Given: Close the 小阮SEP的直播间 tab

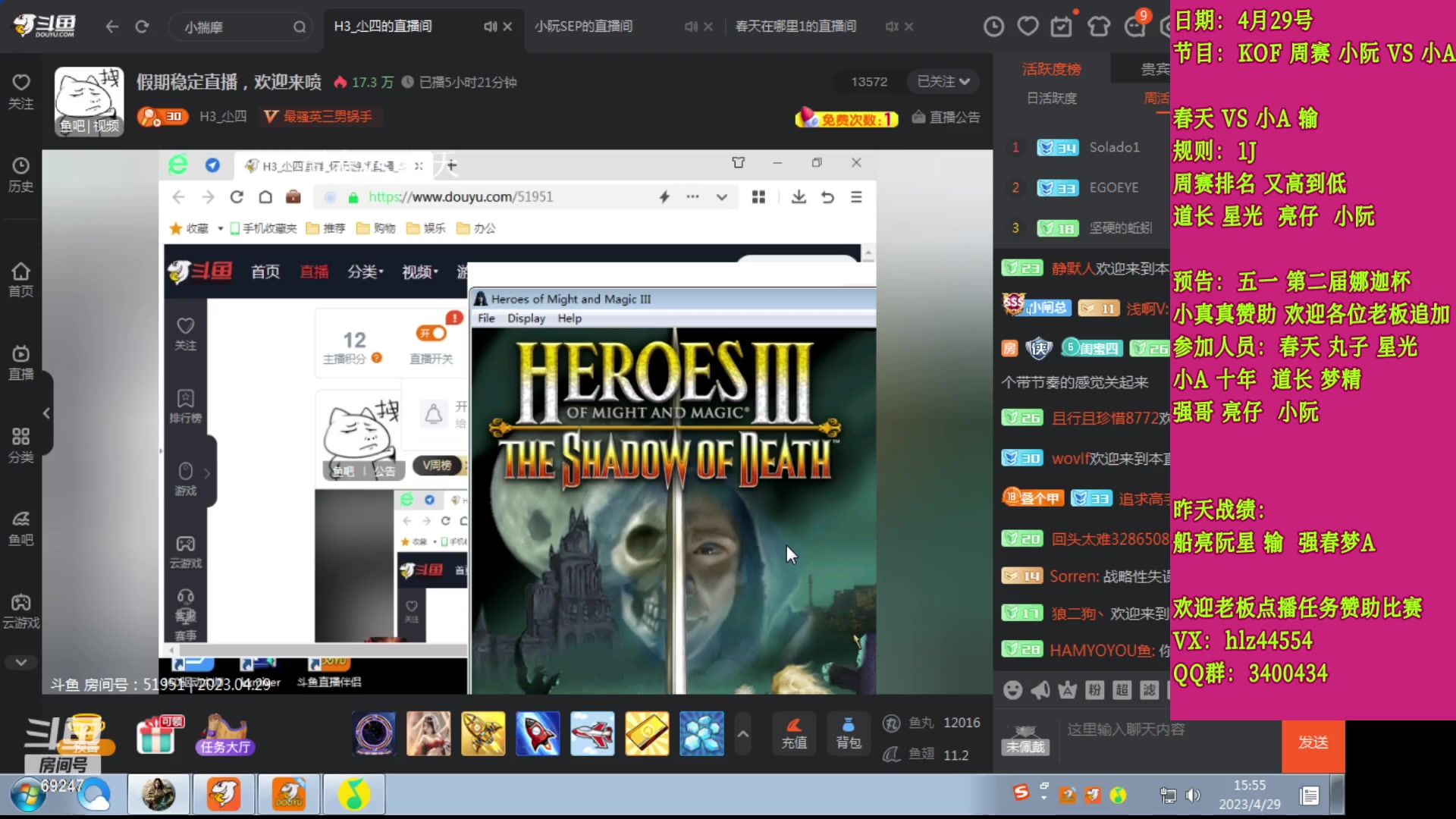Looking at the screenshot, I should point(708,27).
